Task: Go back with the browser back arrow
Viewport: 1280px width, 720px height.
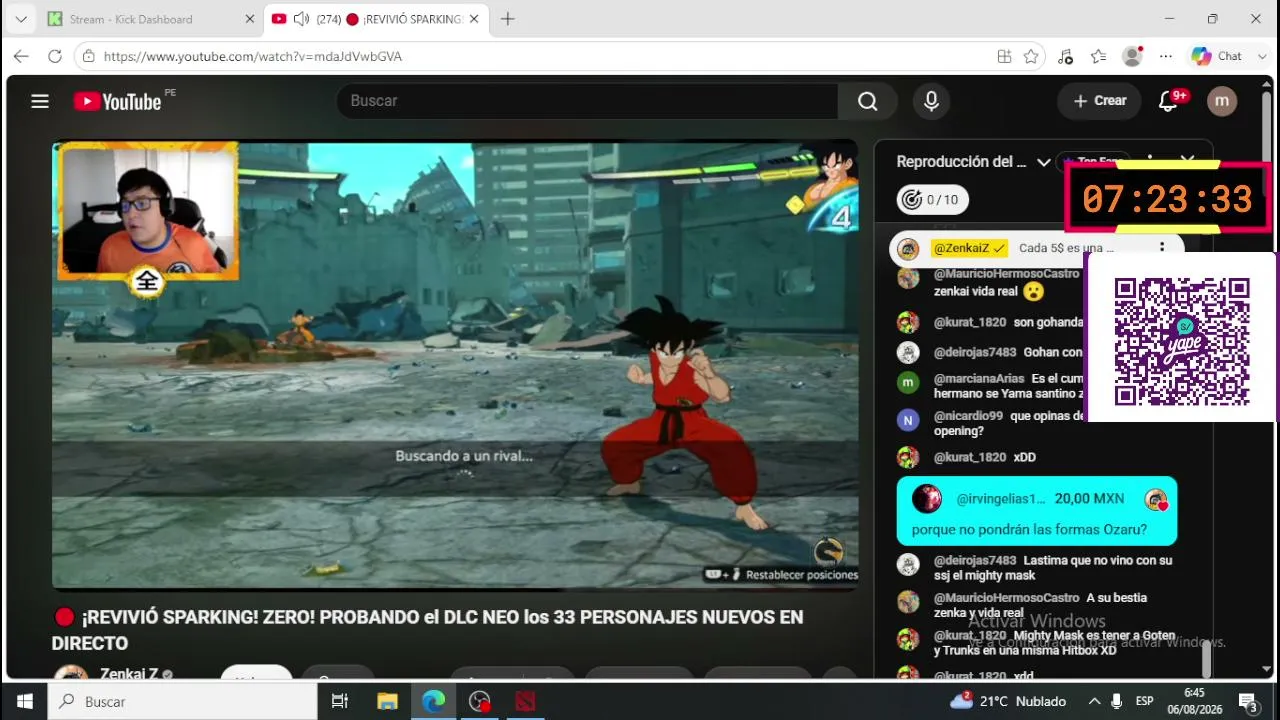Action: (x=21, y=57)
